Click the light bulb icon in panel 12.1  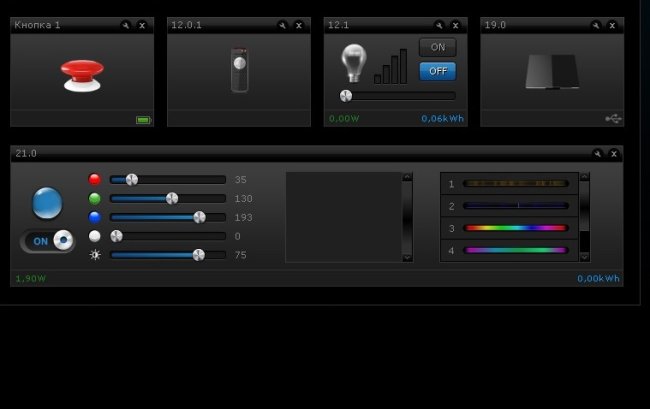[354, 62]
